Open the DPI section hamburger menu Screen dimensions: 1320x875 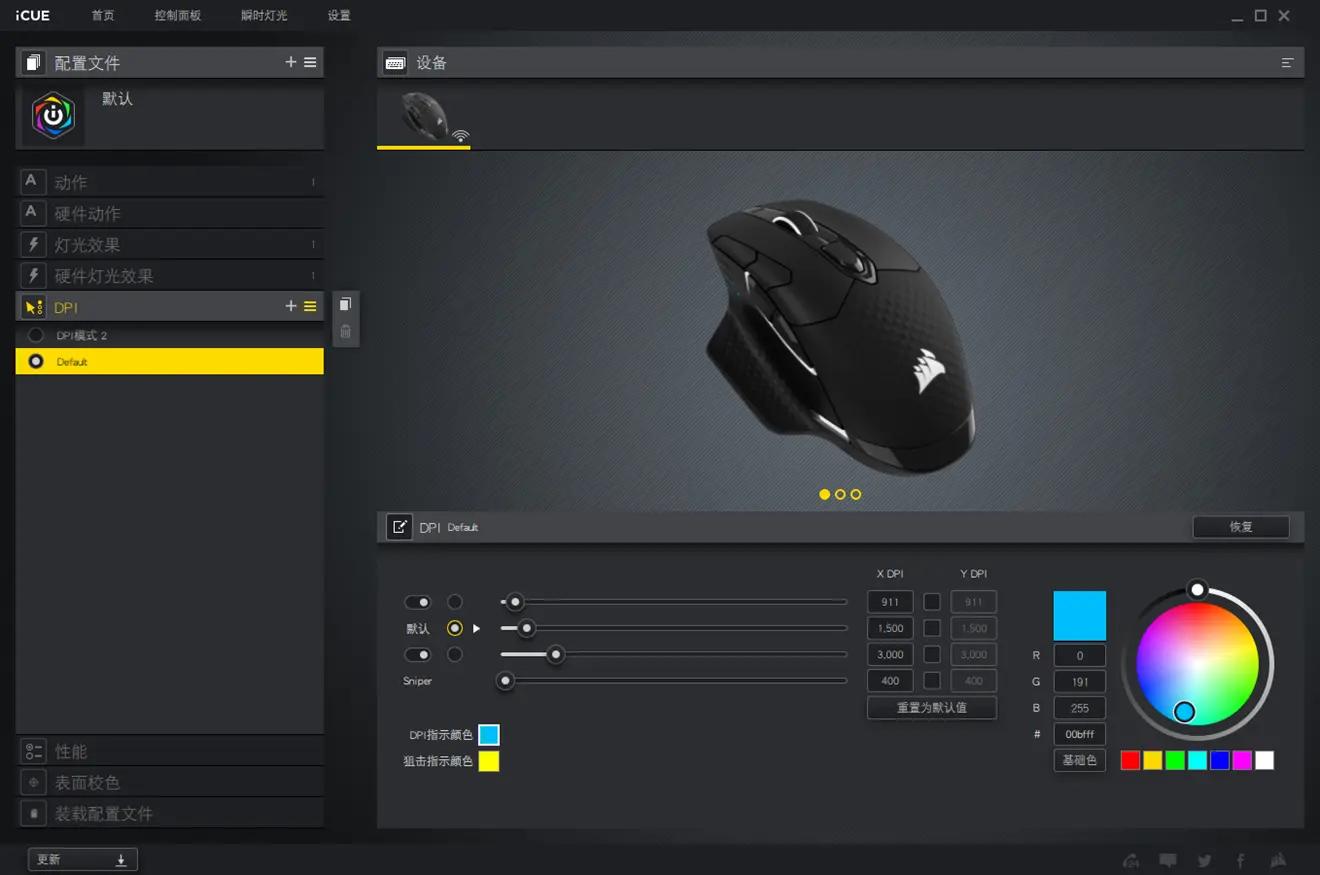(310, 306)
